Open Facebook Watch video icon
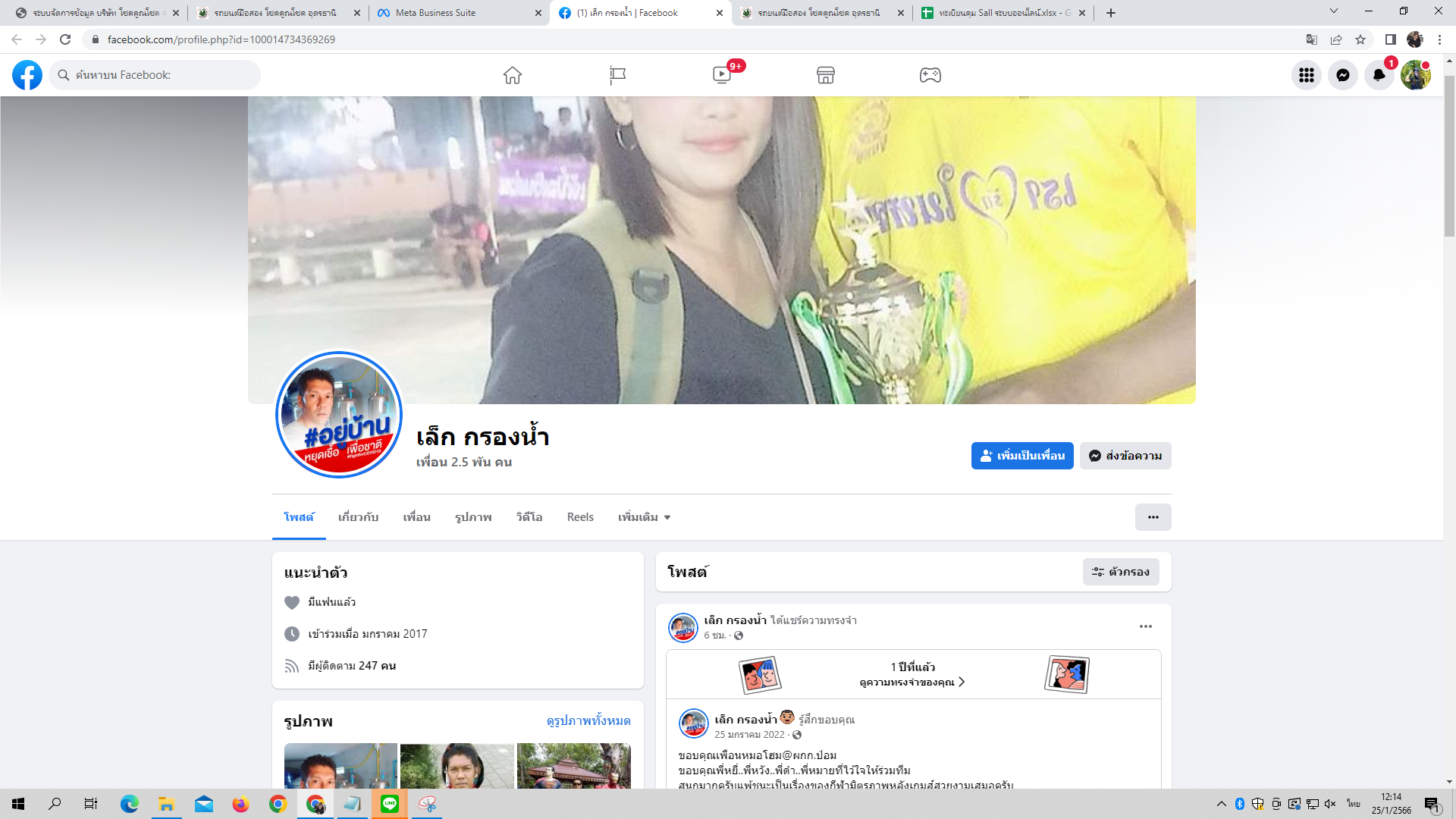1456x819 pixels. click(x=722, y=75)
